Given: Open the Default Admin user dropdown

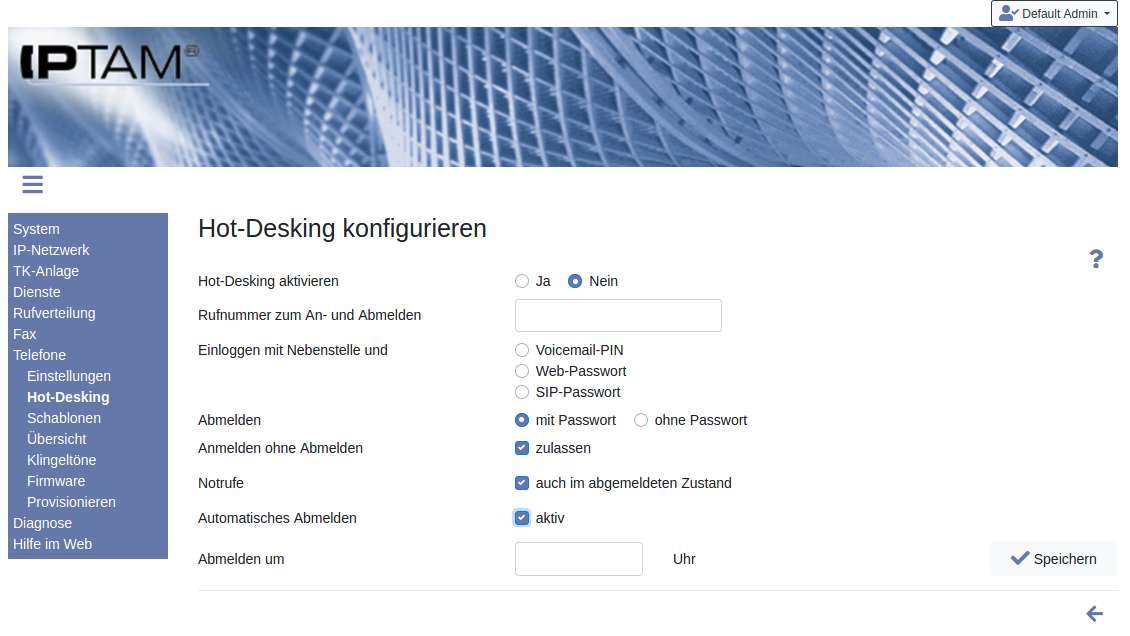Looking at the screenshot, I should click(x=1054, y=14).
